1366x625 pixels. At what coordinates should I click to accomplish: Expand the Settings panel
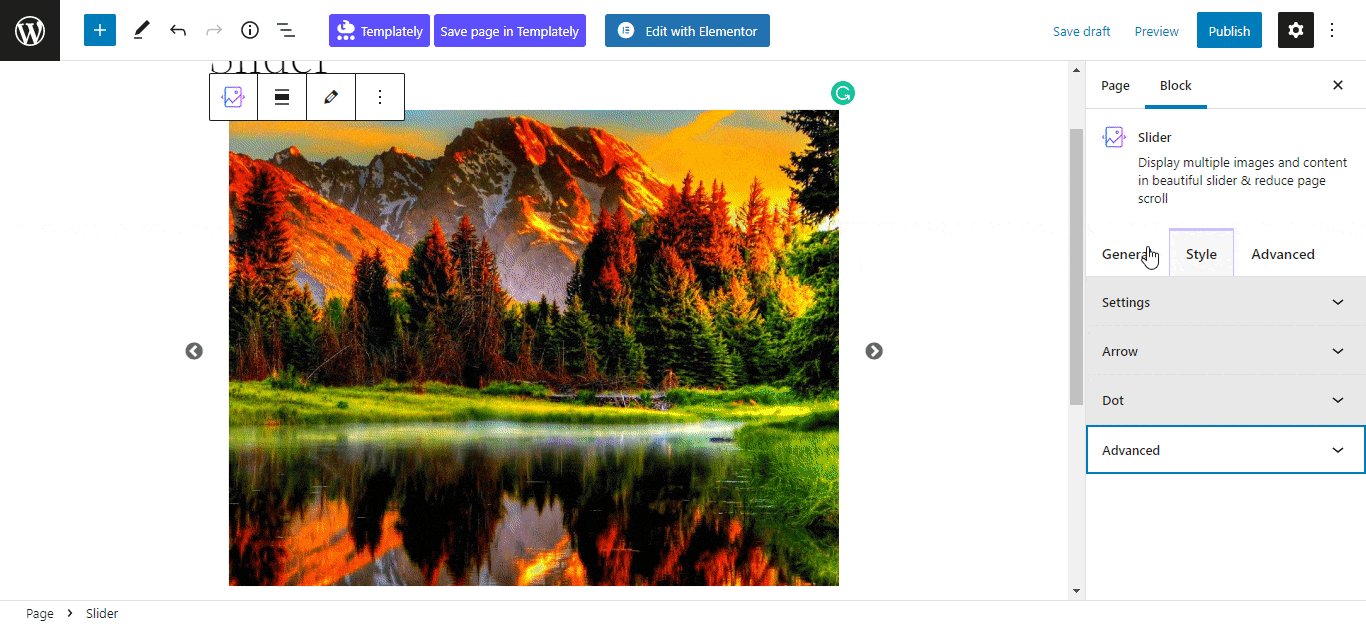(1225, 302)
